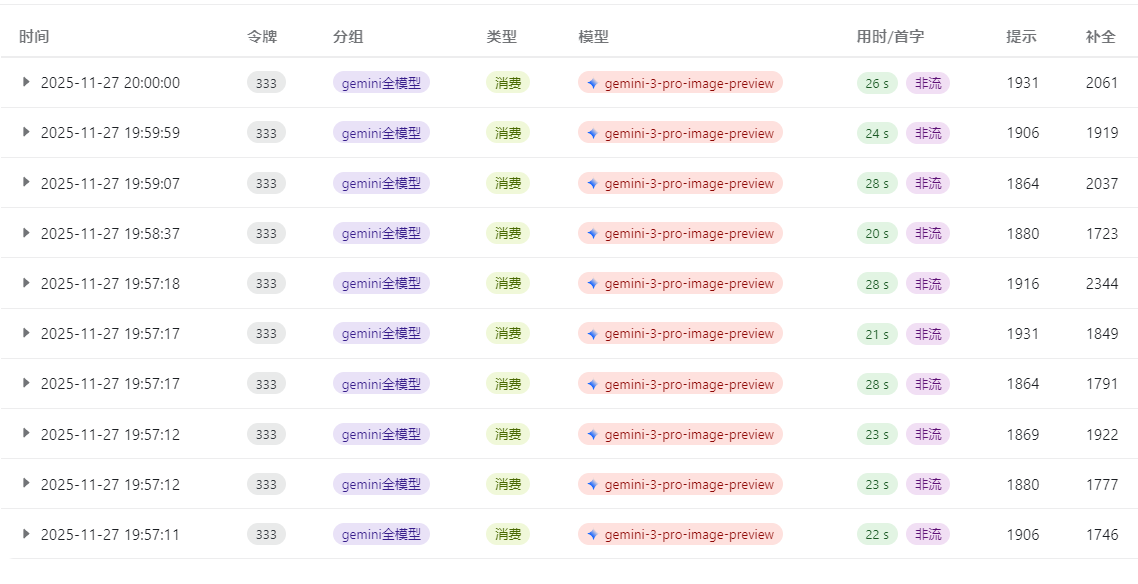Click the 333 token tag in the 19:57:11 row
Screen dimensions: 1138x584
[x=266, y=534]
